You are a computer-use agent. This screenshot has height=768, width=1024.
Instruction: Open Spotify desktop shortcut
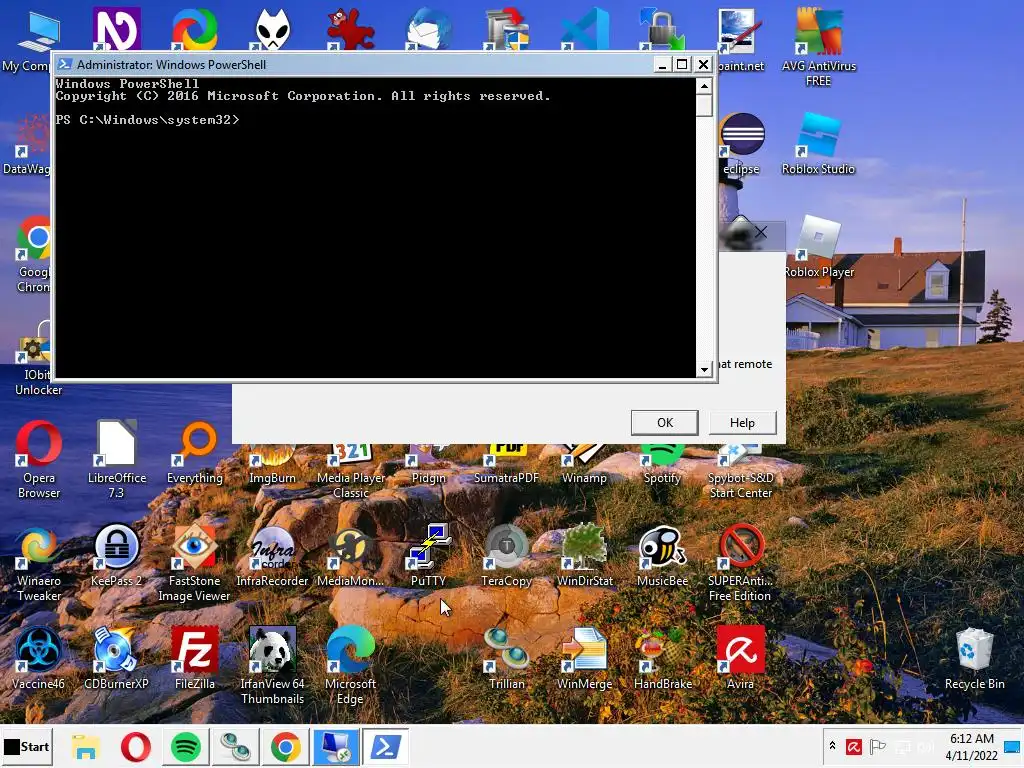tap(662, 464)
